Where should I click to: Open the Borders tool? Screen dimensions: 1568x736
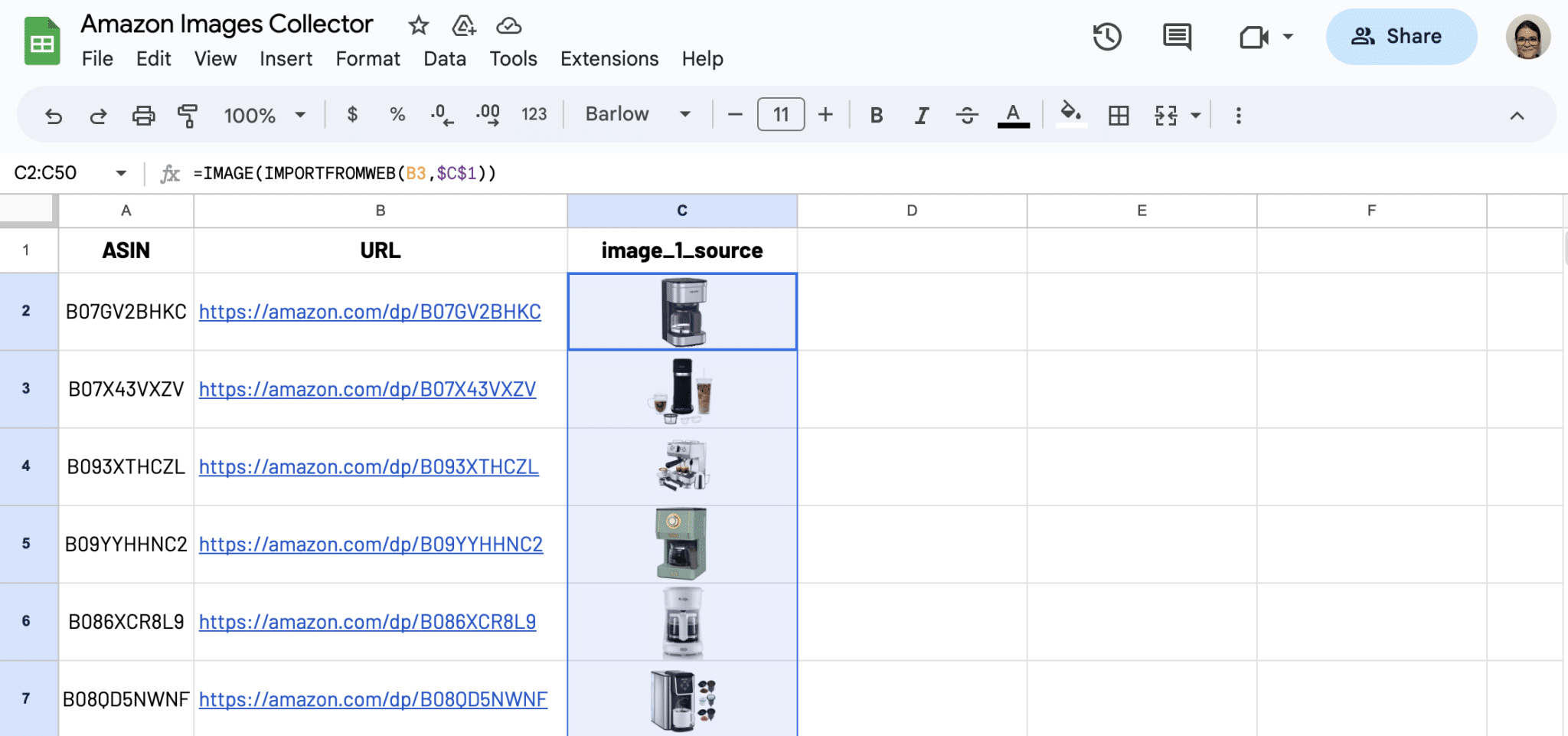pos(1119,115)
